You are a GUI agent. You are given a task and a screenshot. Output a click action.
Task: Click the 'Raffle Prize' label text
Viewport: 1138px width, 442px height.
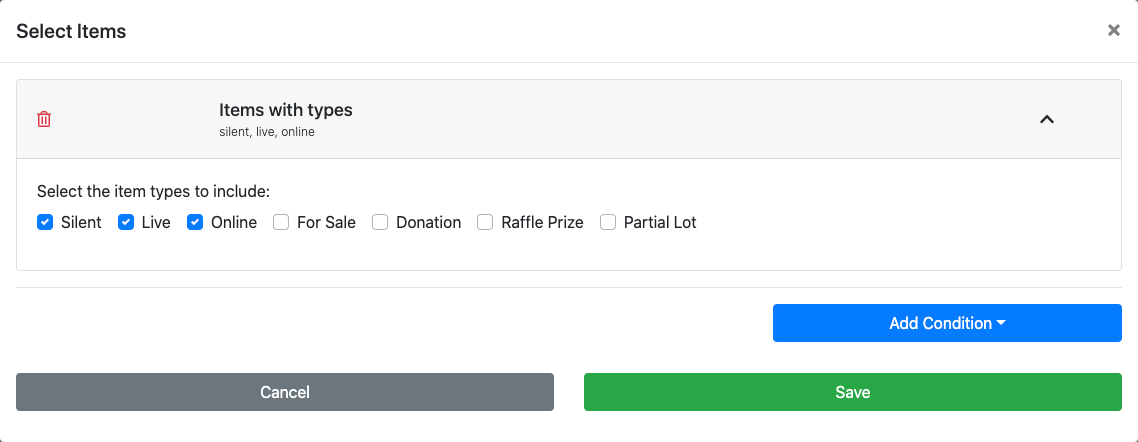pos(542,222)
